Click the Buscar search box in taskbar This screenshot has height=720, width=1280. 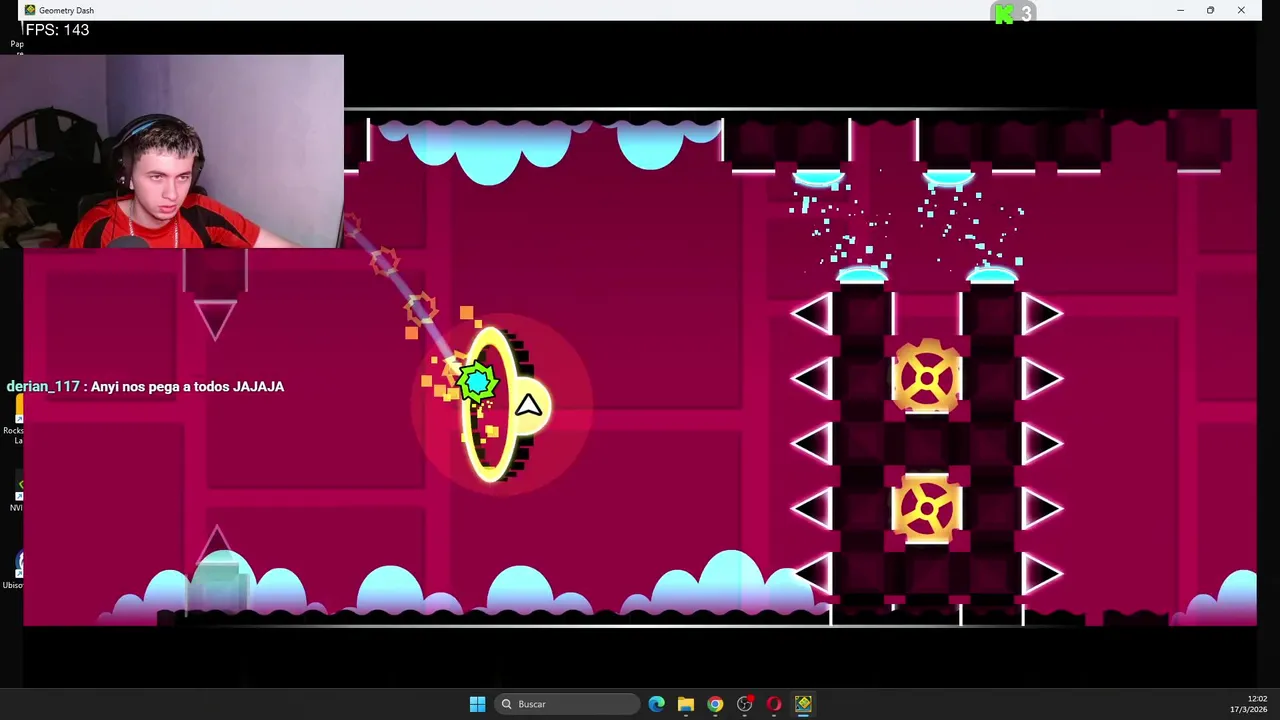(566, 704)
